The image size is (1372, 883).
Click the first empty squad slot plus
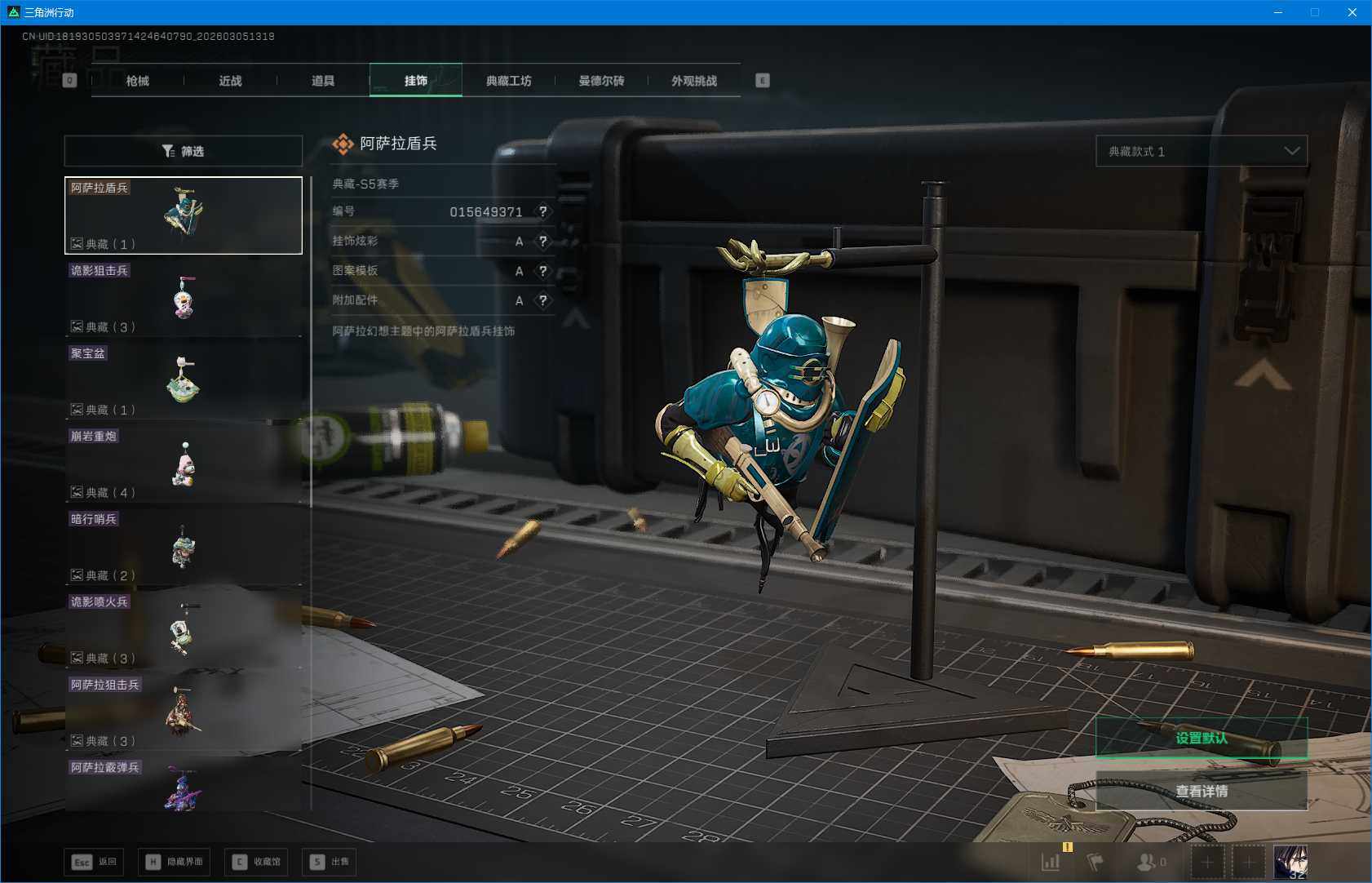point(1207,862)
